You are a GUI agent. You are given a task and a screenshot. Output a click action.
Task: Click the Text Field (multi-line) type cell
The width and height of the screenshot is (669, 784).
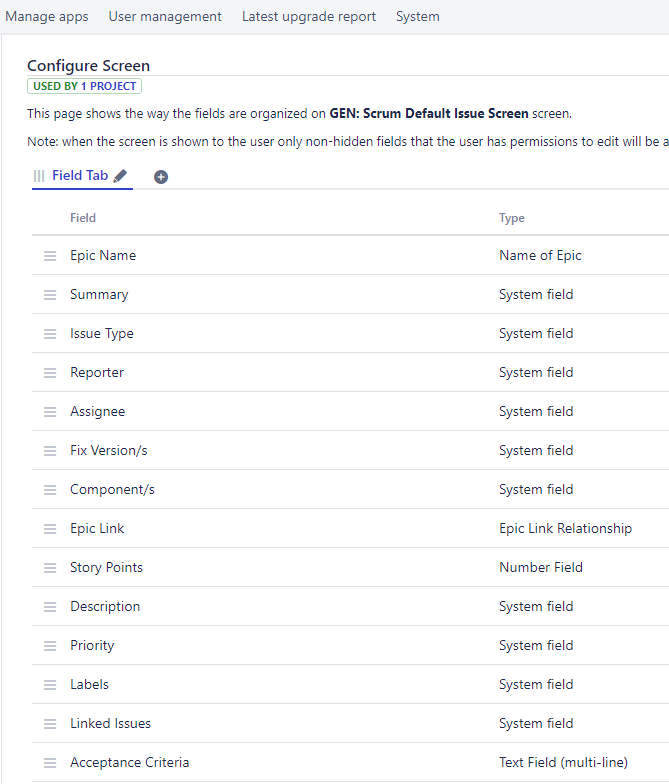coord(564,762)
